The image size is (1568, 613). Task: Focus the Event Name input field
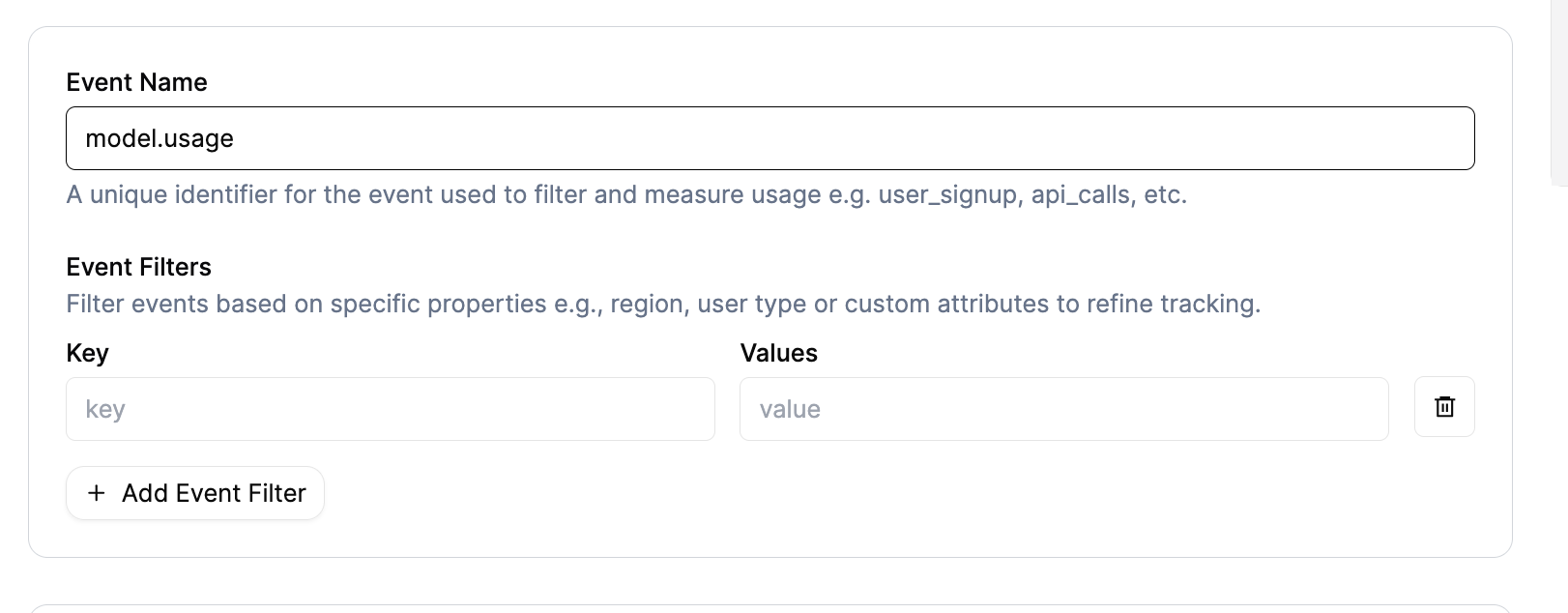click(770, 138)
